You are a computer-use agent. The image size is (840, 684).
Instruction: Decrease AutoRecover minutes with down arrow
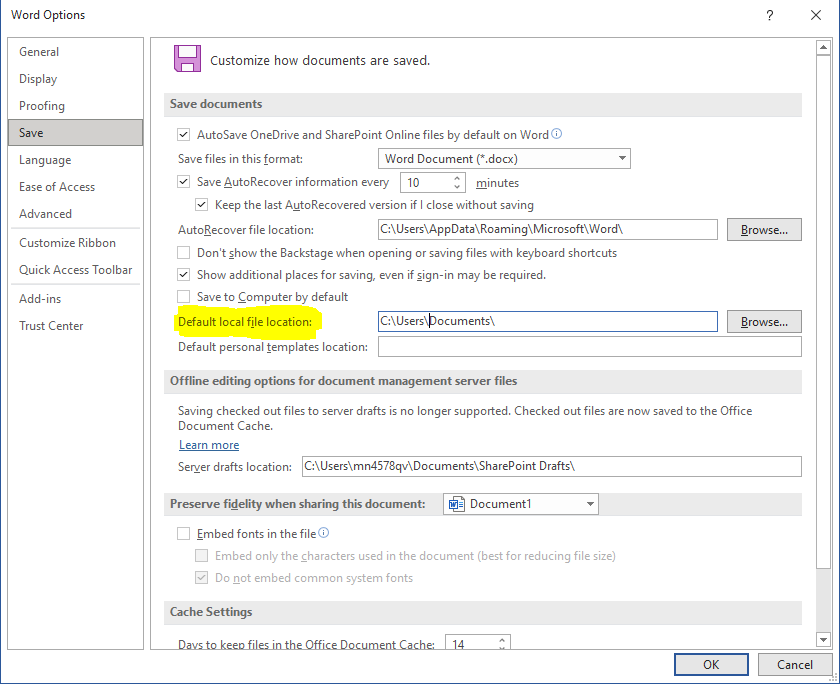coord(458,188)
